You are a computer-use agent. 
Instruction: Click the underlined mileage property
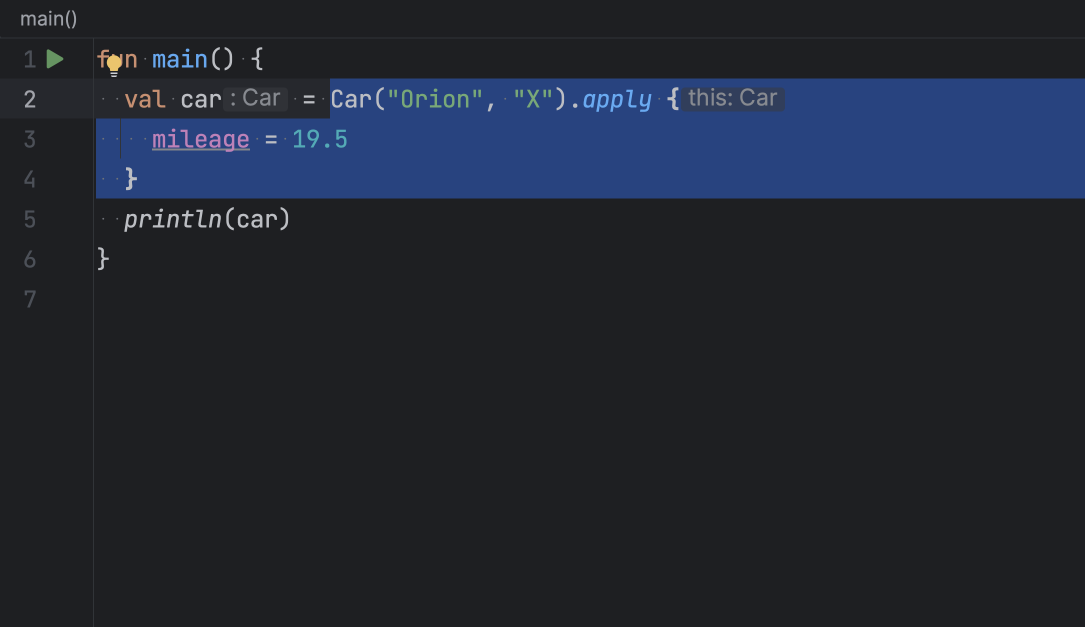click(x=200, y=139)
